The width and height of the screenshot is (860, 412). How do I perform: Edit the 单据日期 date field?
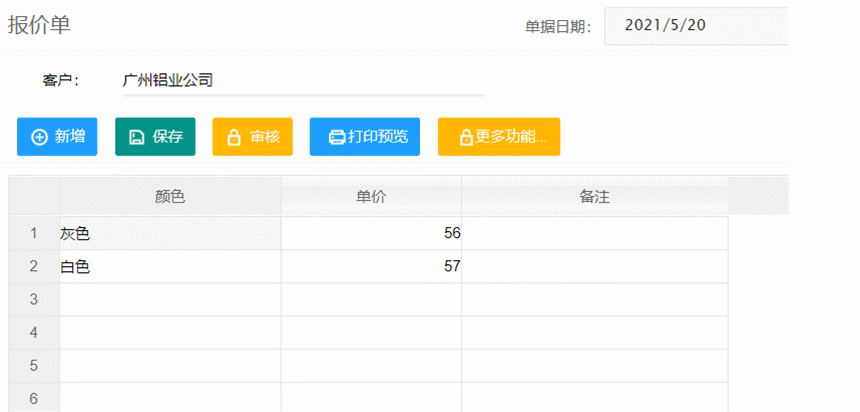coord(697,26)
